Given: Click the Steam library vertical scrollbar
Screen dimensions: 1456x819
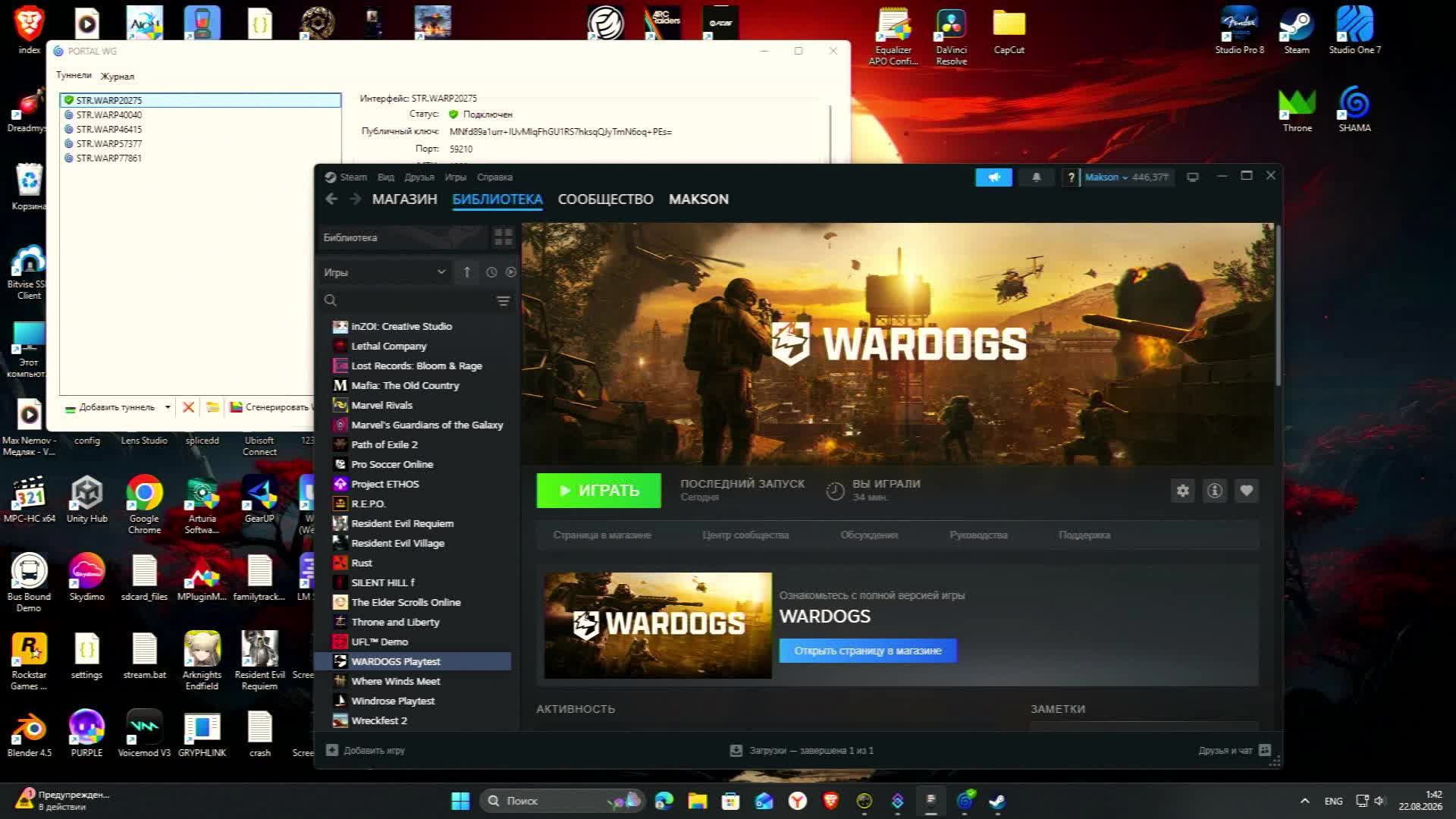Looking at the screenshot, I should [1278, 306].
